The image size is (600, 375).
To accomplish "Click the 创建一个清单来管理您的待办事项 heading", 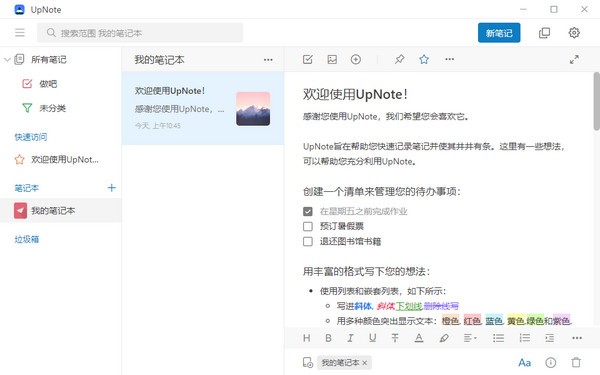I will (382, 191).
